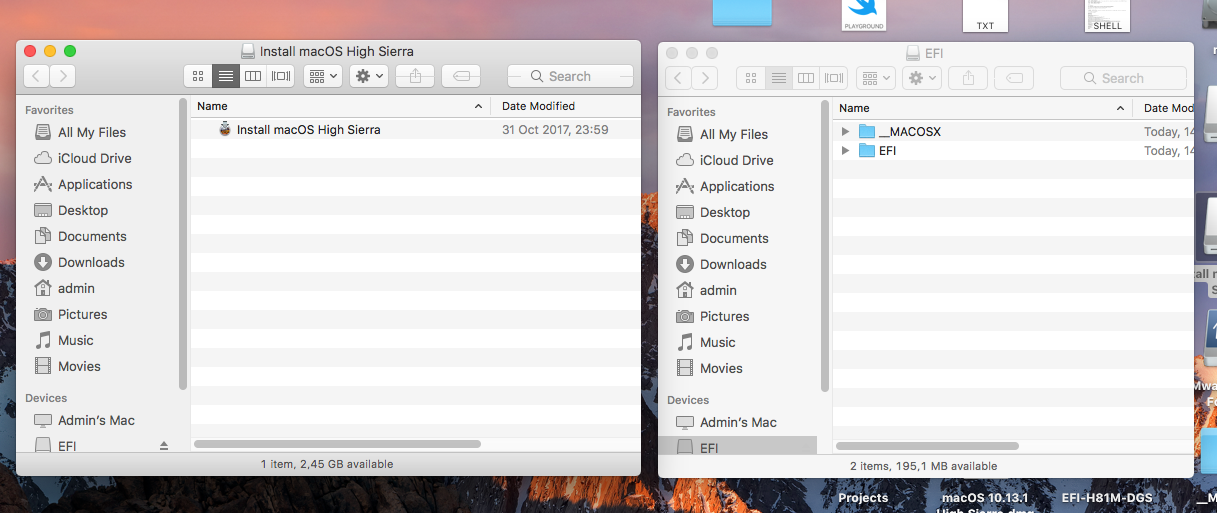Go back in Install macOS window
Screen dimensions: 1217x513
click(x=37, y=76)
